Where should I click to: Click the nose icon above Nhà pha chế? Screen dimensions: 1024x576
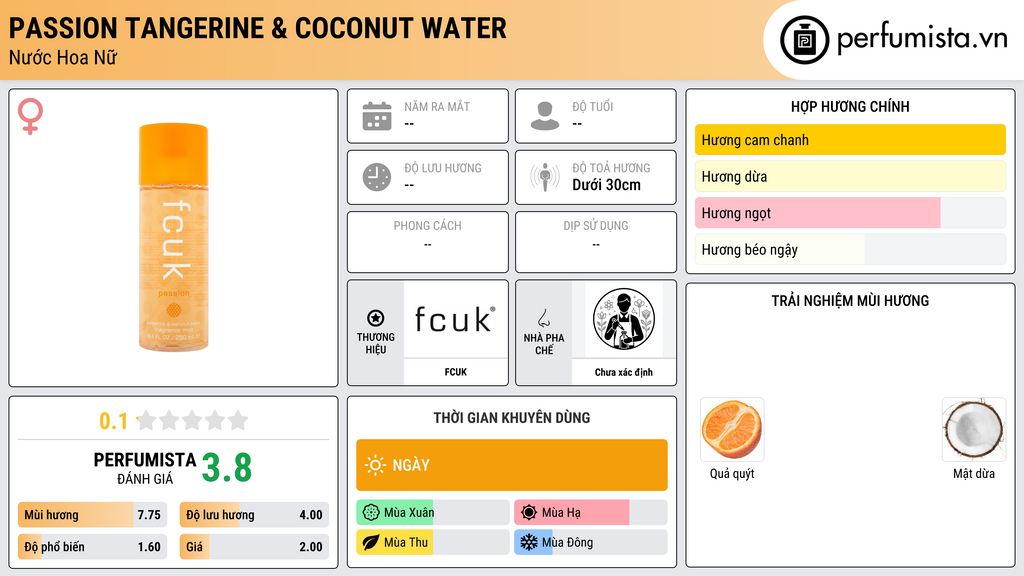coord(543,318)
